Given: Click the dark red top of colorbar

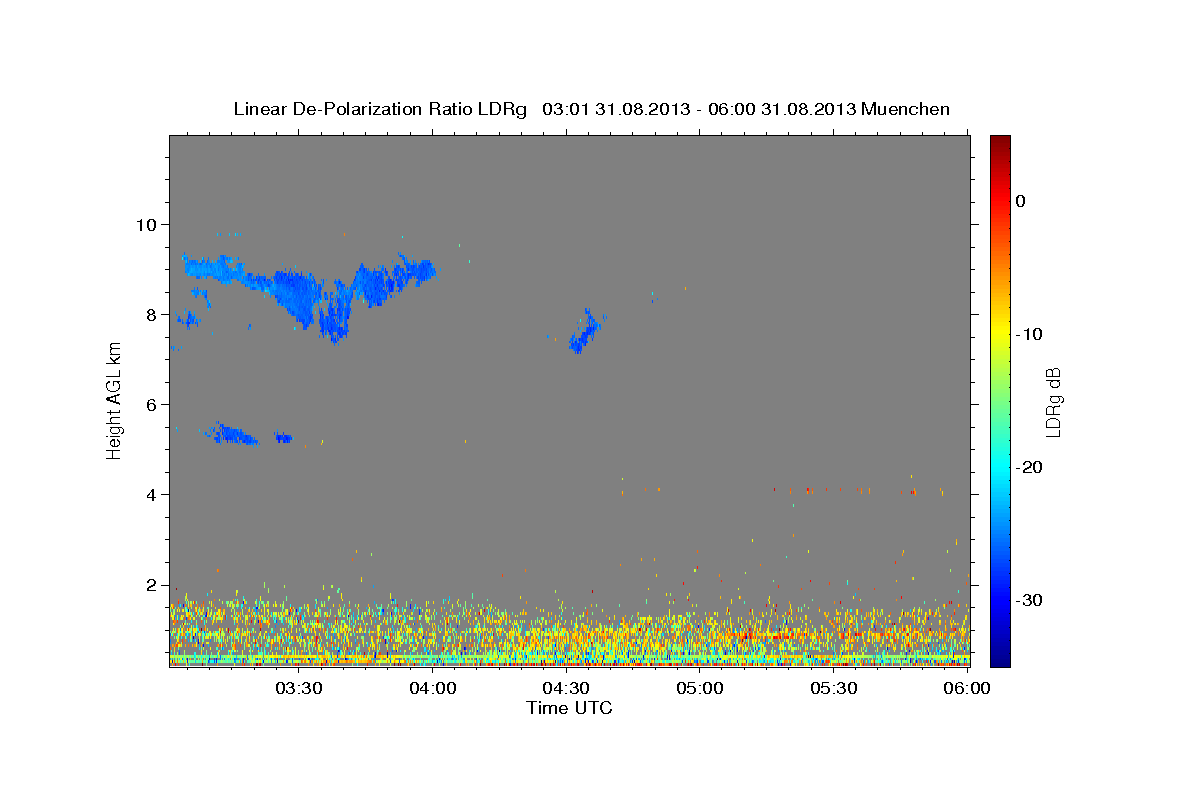Looking at the screenshot, I should point(1000,143).
